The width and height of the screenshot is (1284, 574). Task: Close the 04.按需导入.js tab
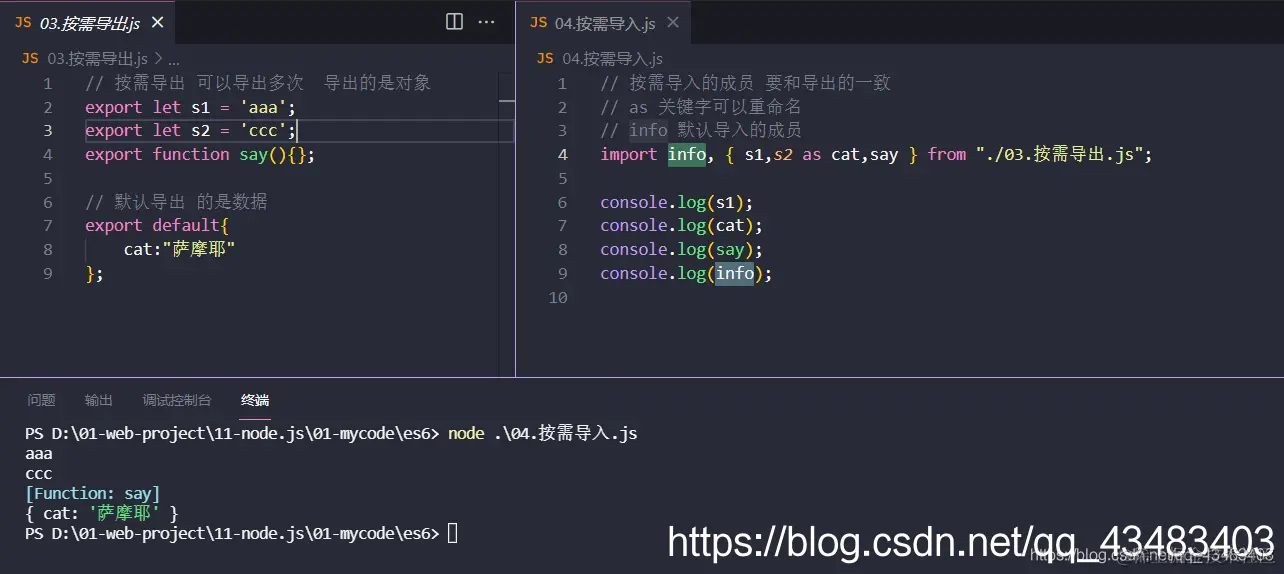[x=673, y=22]
